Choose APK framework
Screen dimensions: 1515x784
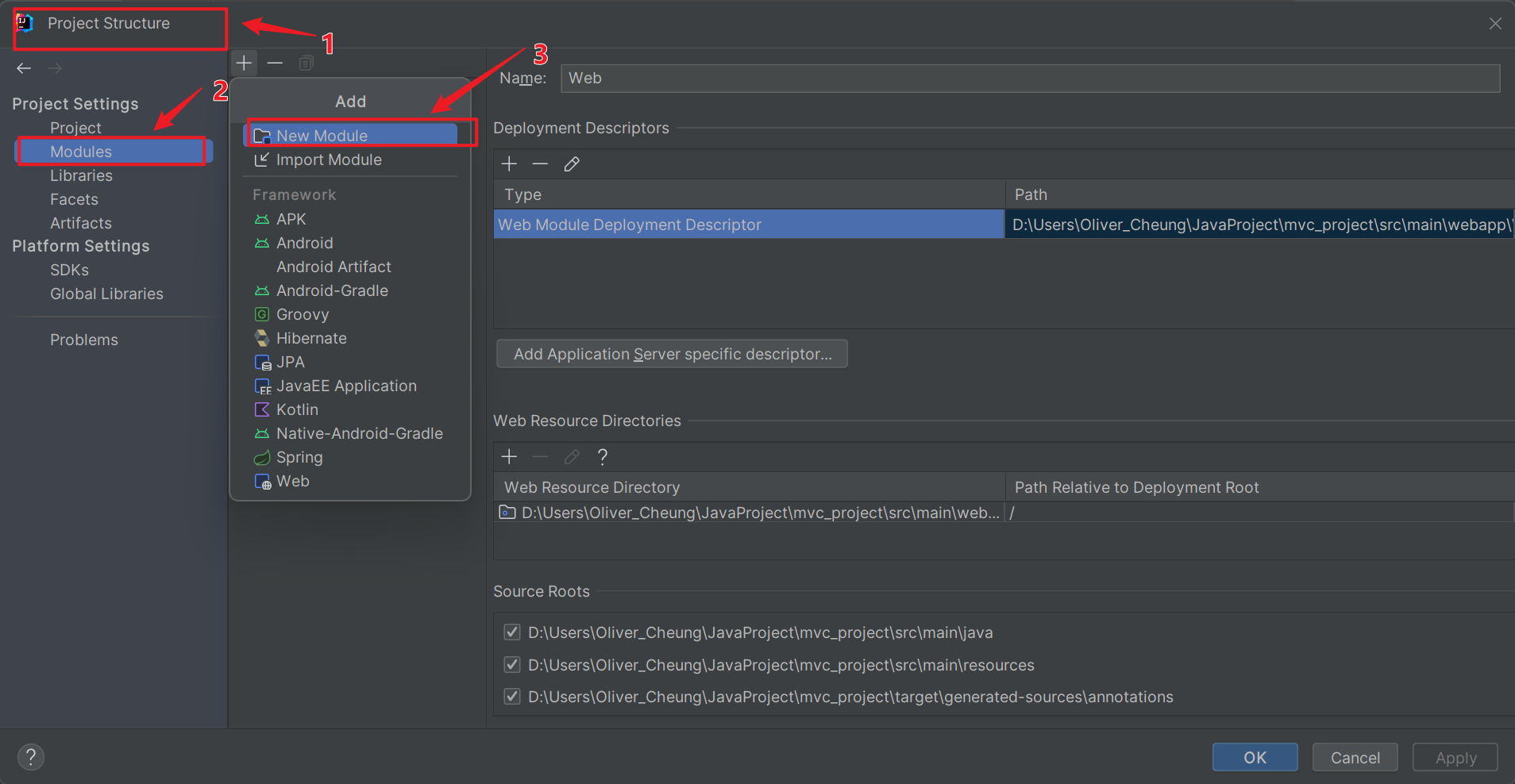(x=350, y=219)
